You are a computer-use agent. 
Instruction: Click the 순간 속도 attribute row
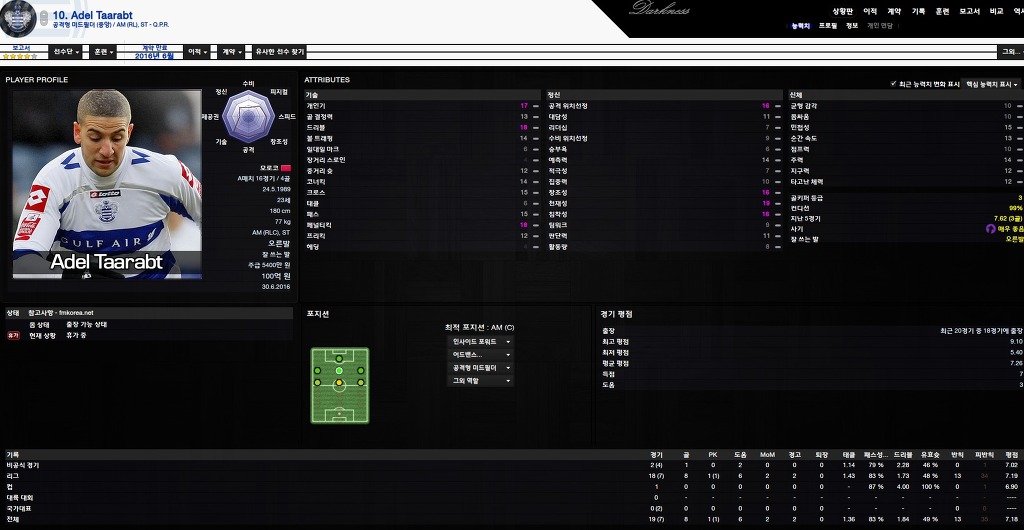[x=905, y=138]
